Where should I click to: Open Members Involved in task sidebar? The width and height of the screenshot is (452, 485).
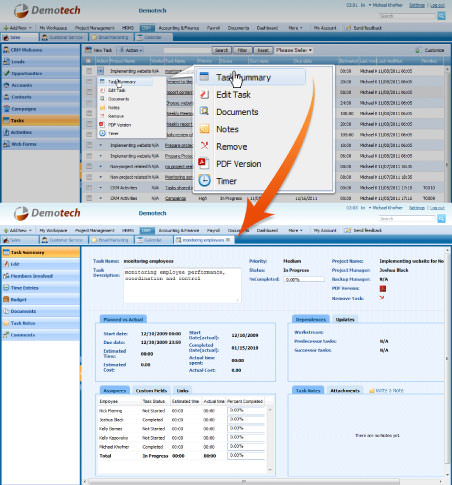coord(40,276)
